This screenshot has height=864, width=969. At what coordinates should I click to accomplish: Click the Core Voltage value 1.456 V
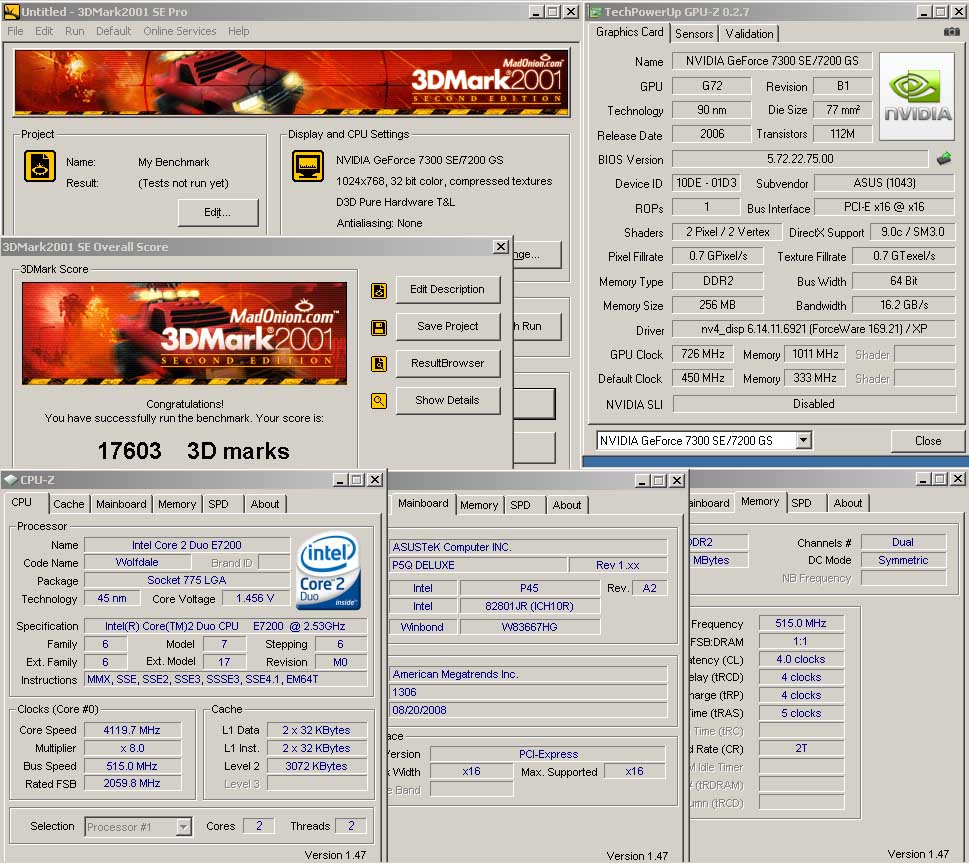(x=255, y=599)
